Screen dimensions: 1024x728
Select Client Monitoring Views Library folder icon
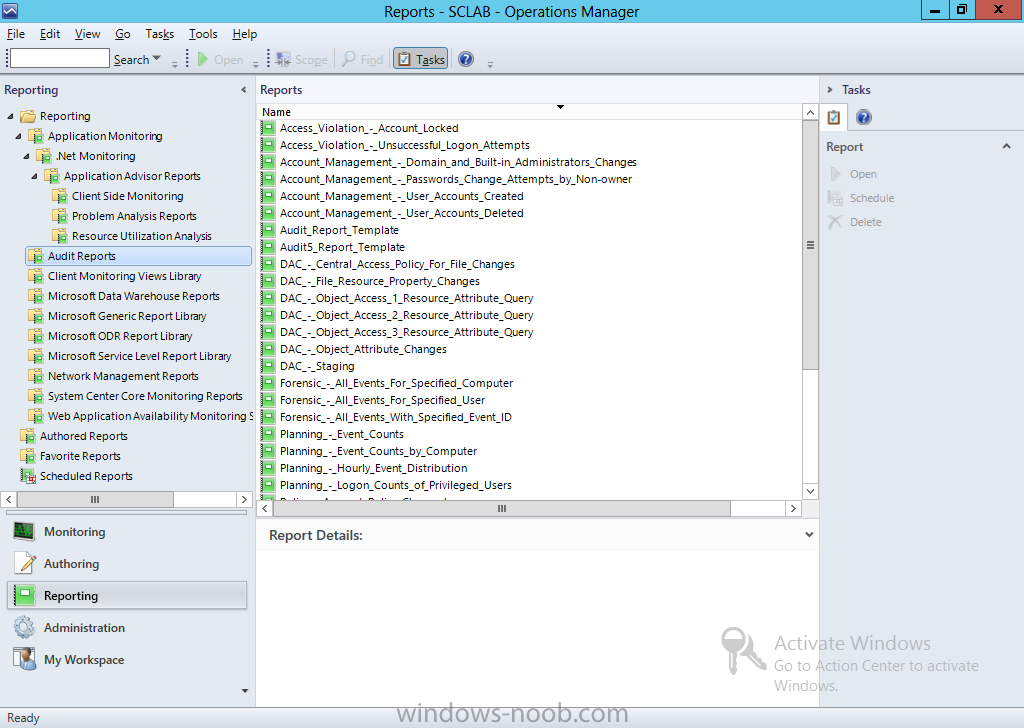36,276
